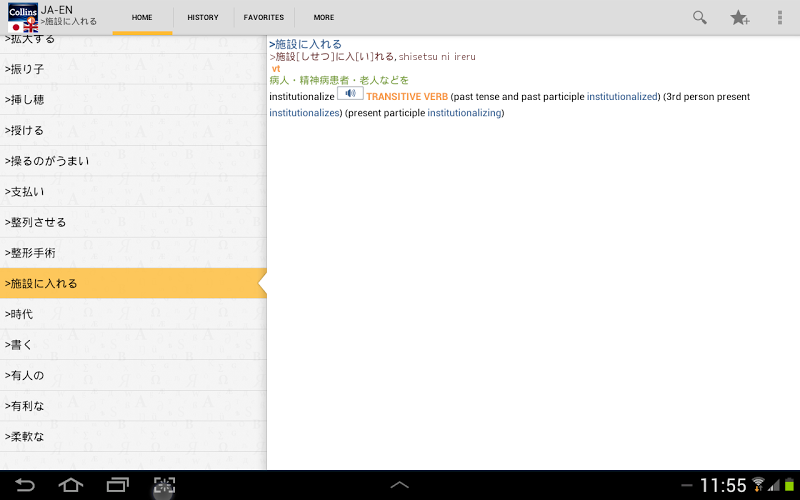Select the >授ける list entry
This screenshot has height=500, width=800.
(133, 130)
